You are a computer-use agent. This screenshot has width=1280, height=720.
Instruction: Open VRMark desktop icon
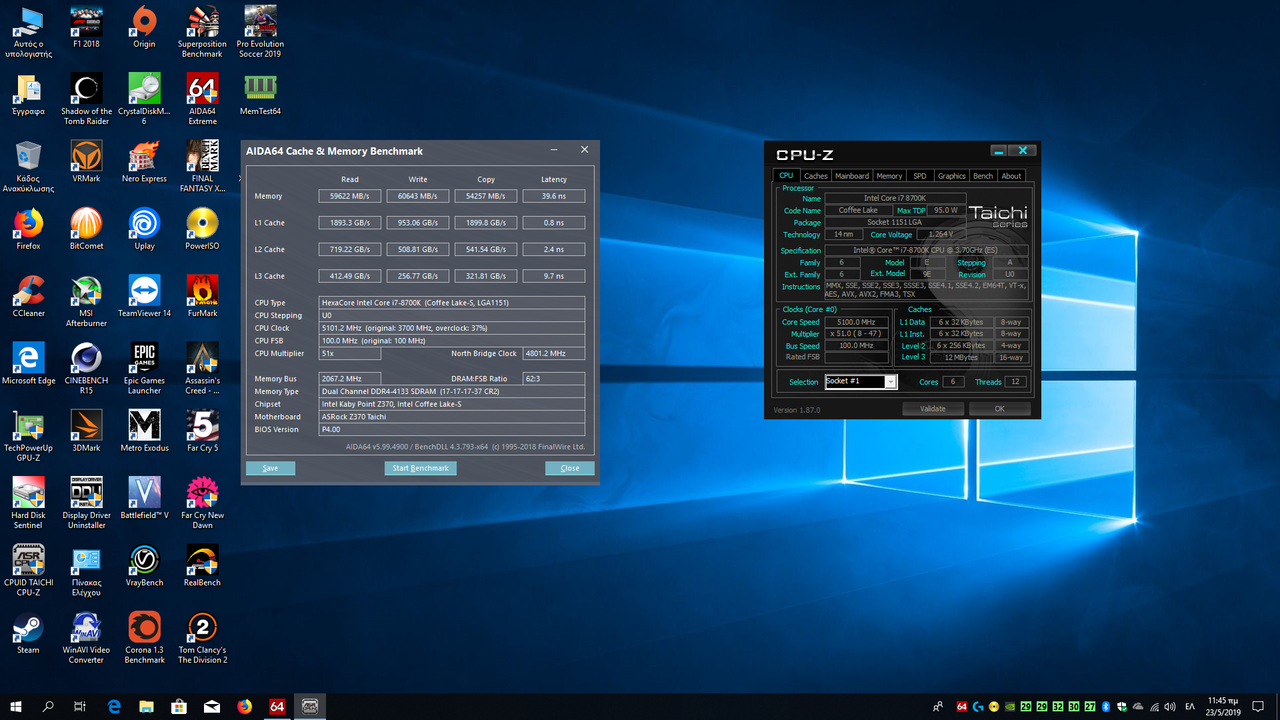coord(86,161)
